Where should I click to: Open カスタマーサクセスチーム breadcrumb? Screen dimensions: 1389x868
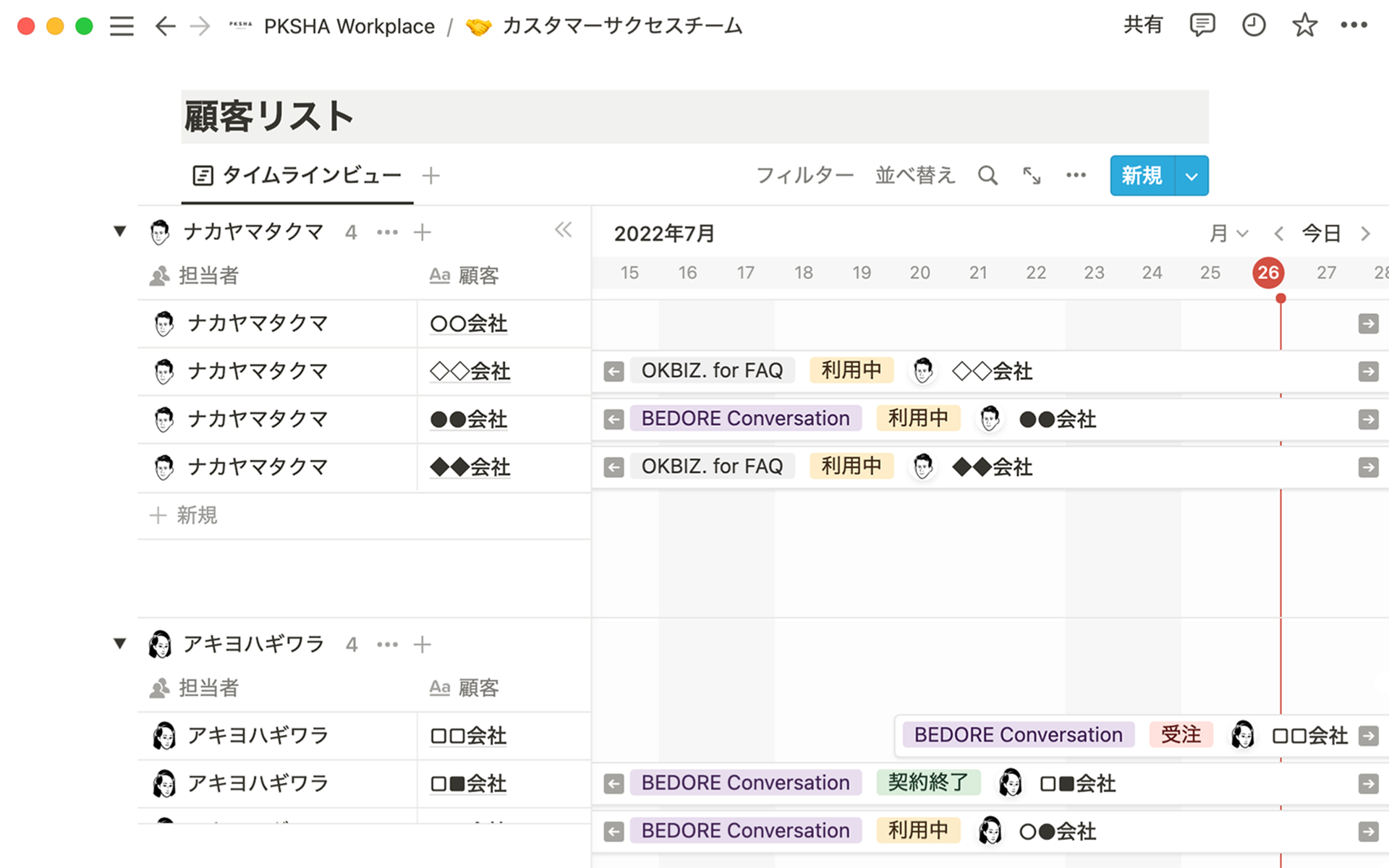point(605,27)
